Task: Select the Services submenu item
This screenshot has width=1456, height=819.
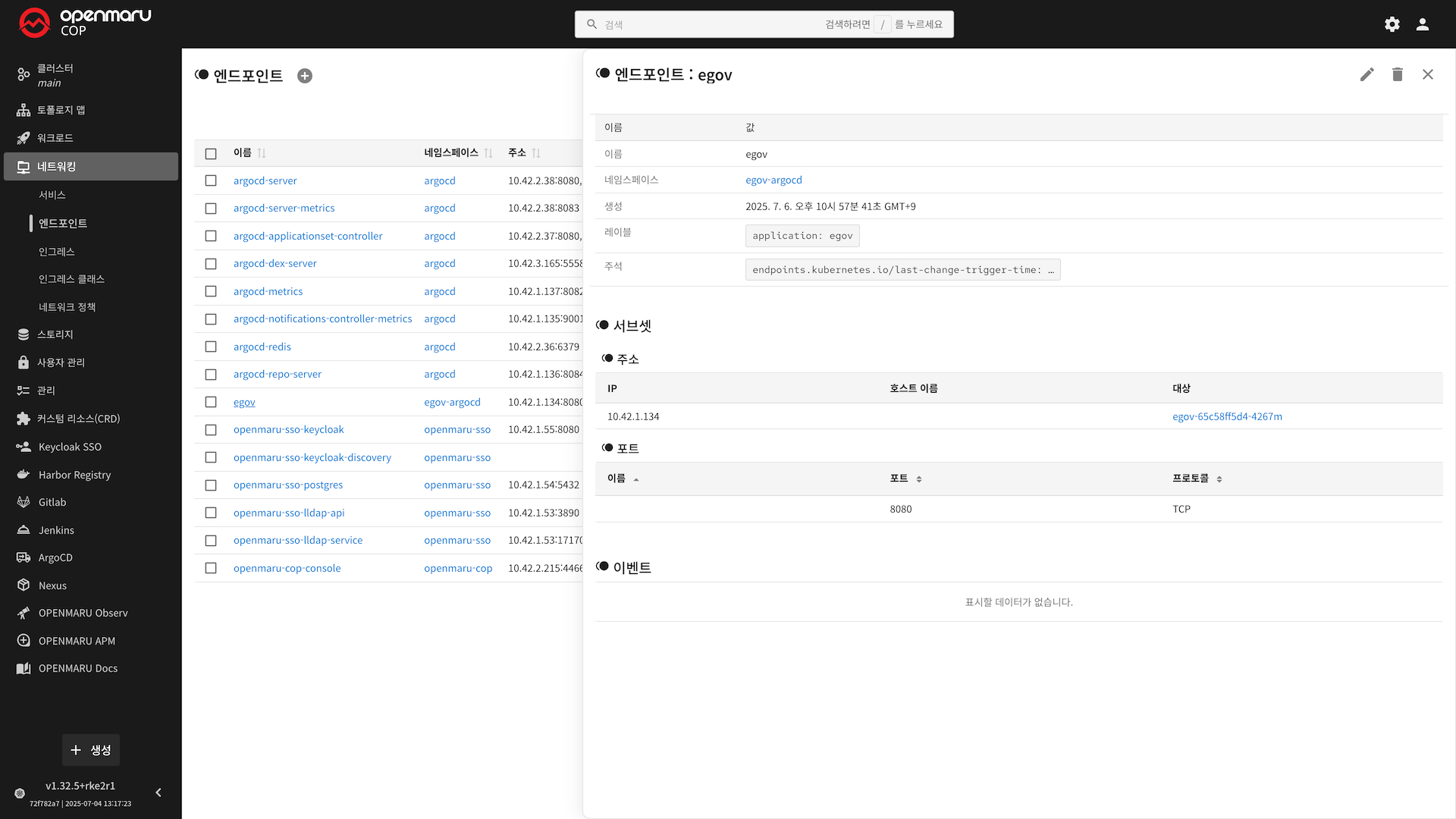Action: pyautogui.click(x=52, y=195)
